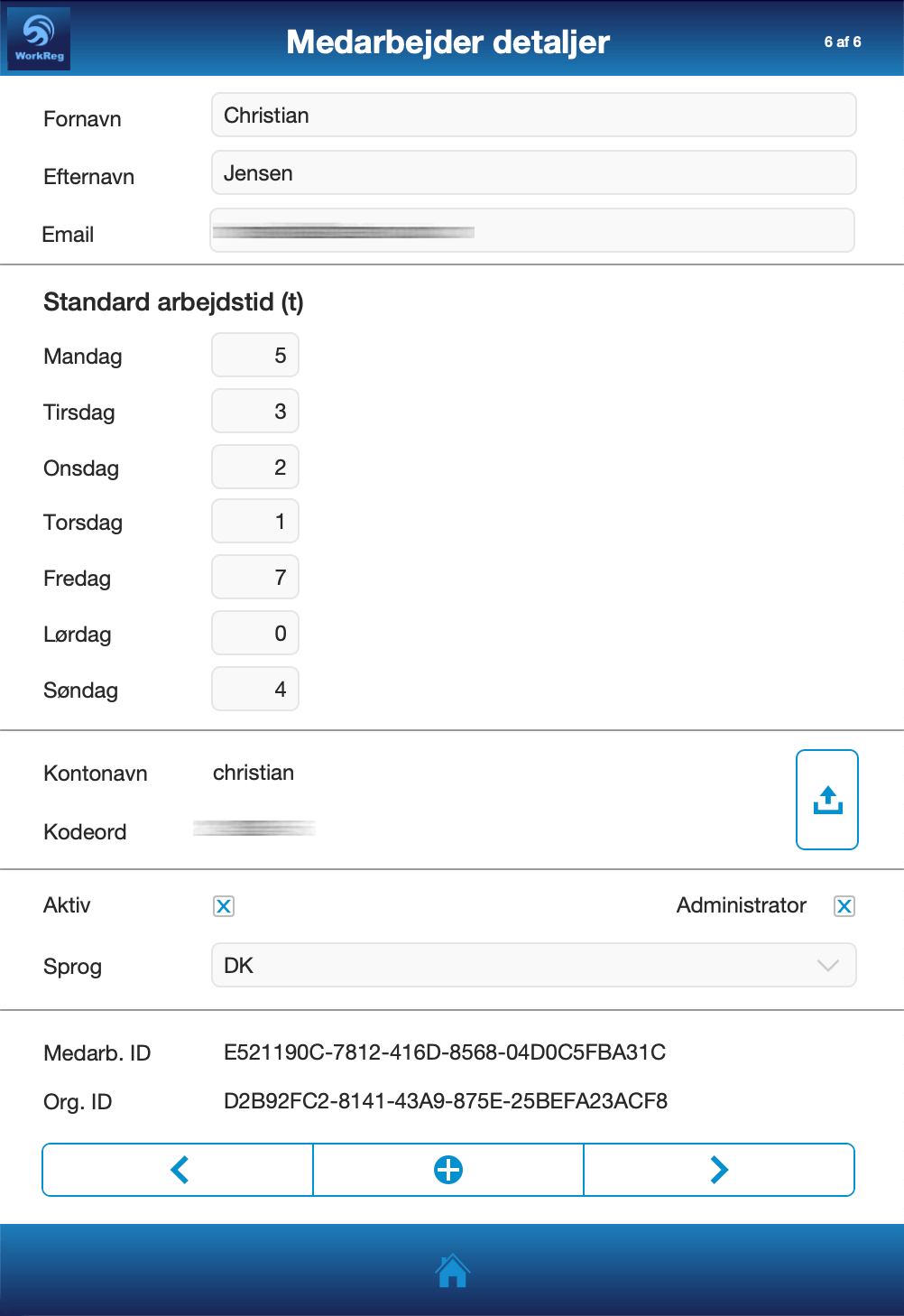
Task: Edit the Torsdag hours value
Action: click(255, 522)
